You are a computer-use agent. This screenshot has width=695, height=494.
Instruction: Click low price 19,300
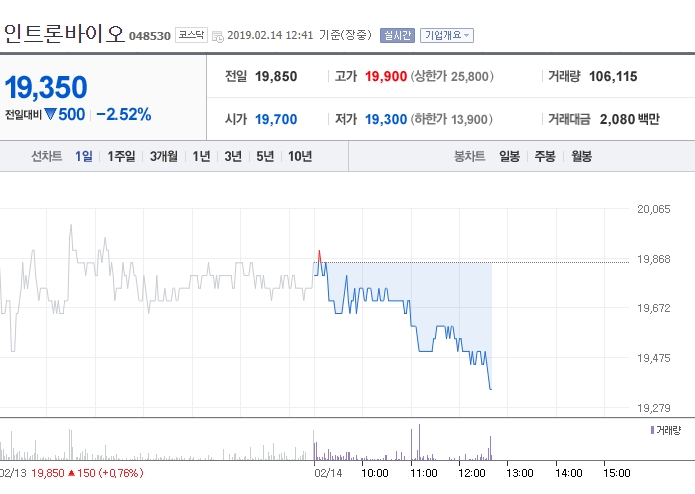click(x=386, y=119)
